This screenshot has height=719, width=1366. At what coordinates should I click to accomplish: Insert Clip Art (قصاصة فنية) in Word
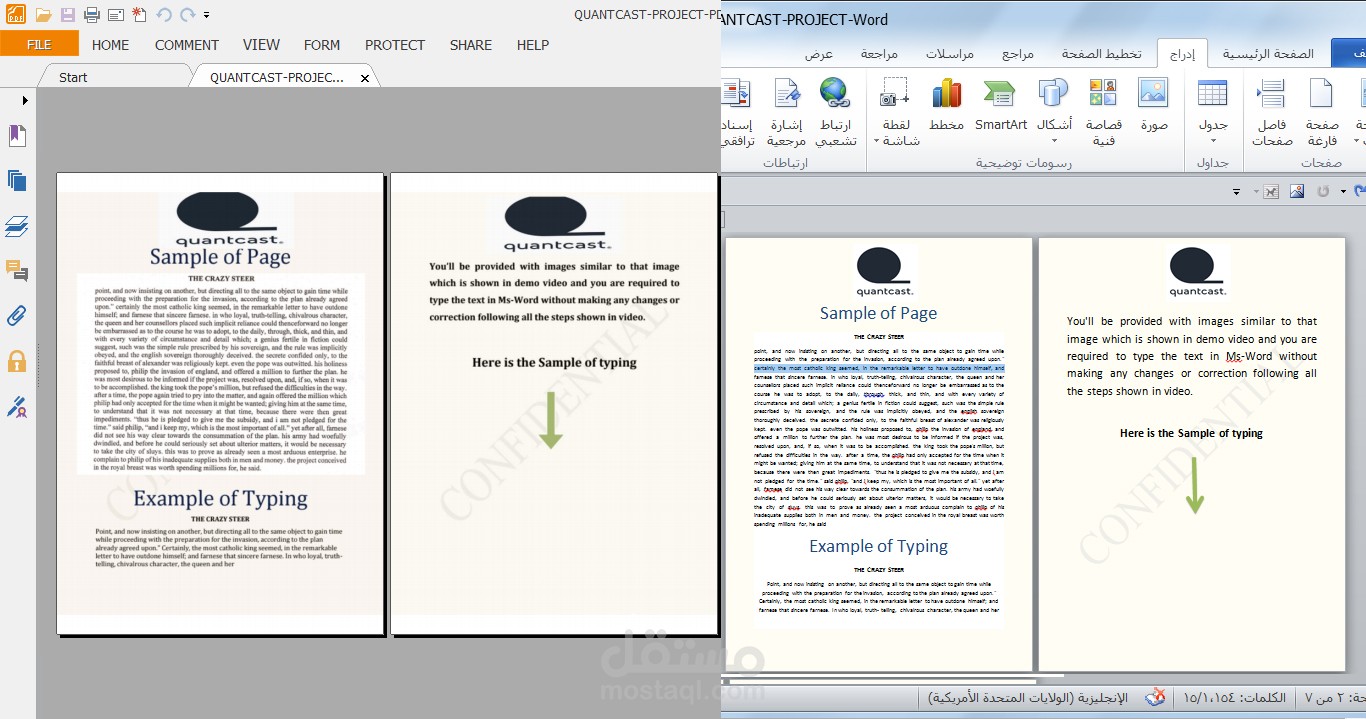click(1103, 112)
